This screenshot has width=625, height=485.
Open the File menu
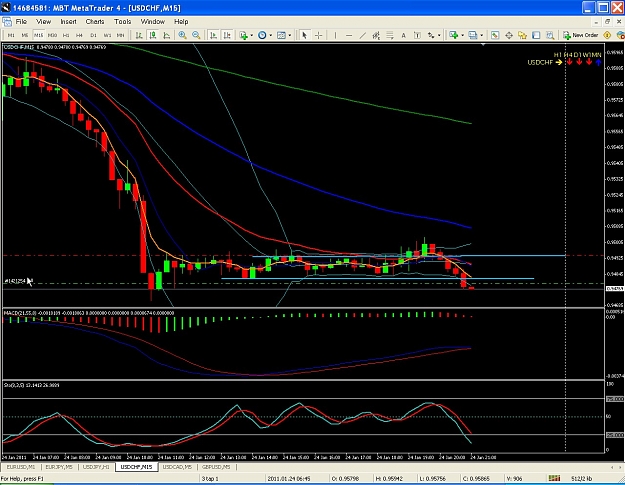point(21,22)
